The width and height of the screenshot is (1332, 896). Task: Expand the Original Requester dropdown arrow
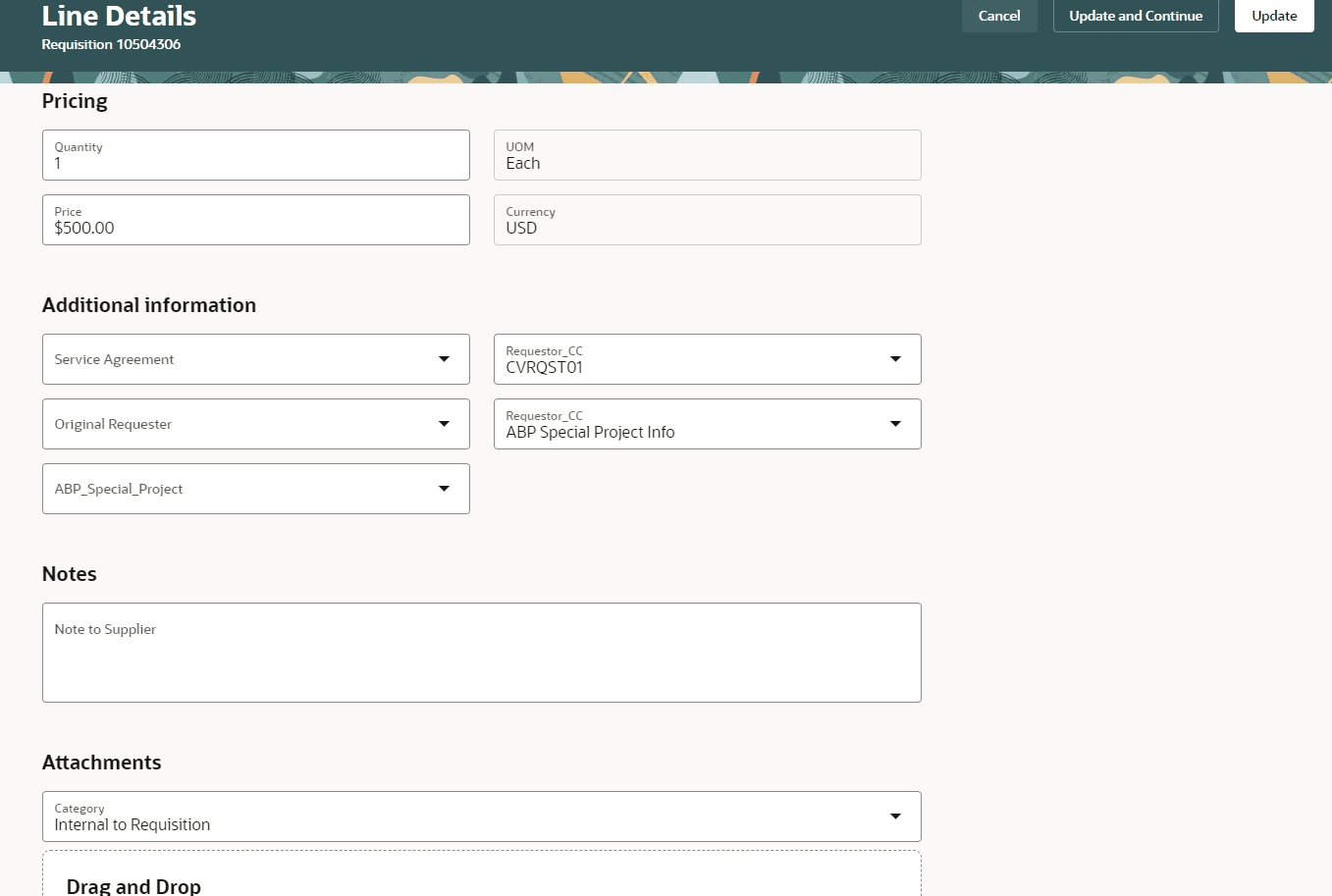coord(444,424)
